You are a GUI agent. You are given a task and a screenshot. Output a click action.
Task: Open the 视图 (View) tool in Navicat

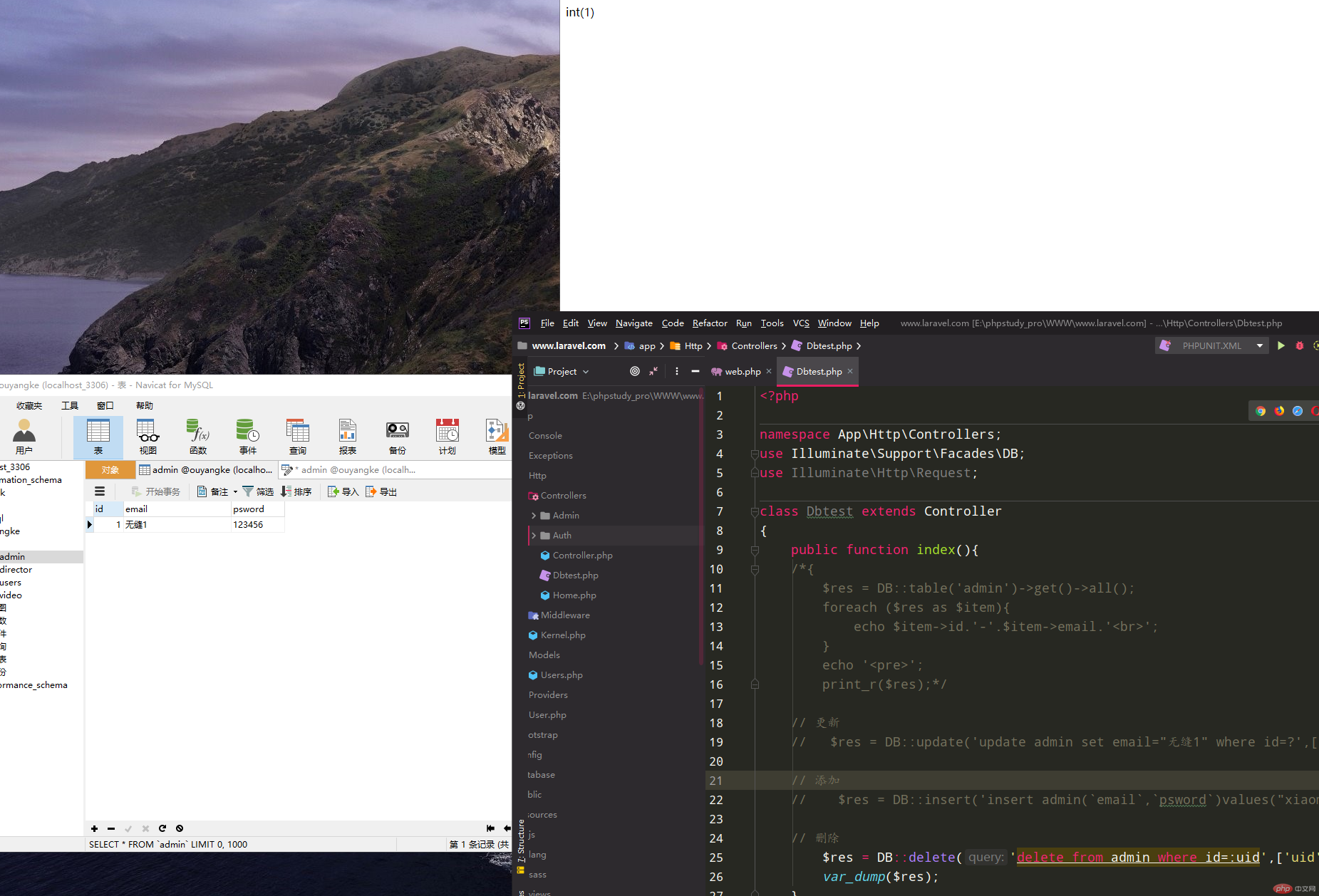click(x=148, y=437)
